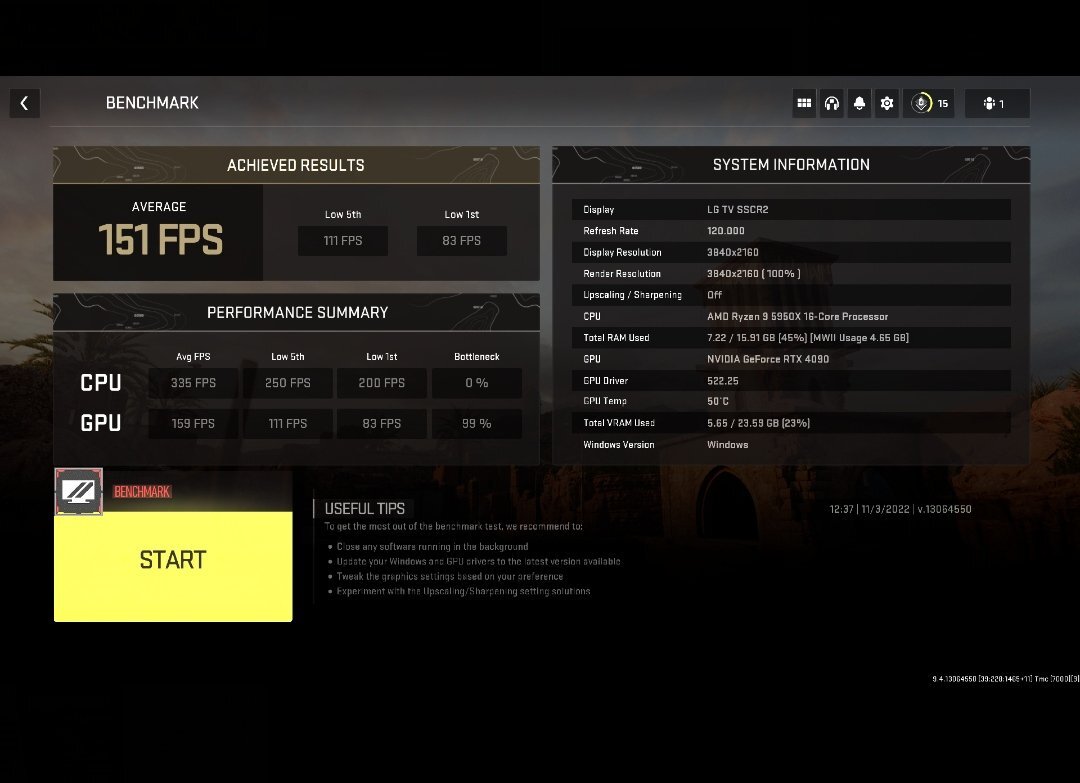1080x783 pixels.
Task: Open the settings gear icon
Action: (886, 103)
